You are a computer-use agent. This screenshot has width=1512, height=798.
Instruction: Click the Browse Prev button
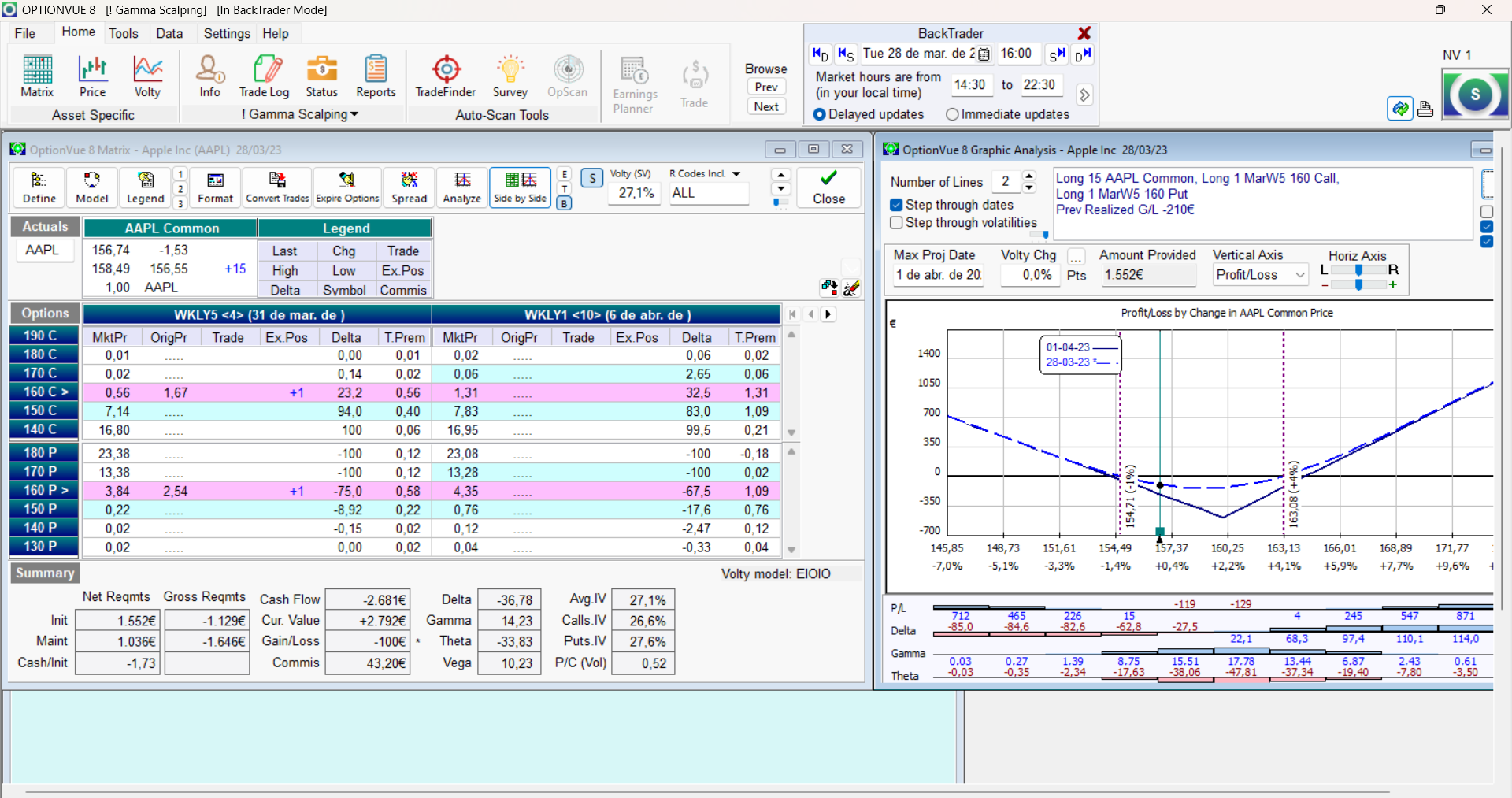766,87
